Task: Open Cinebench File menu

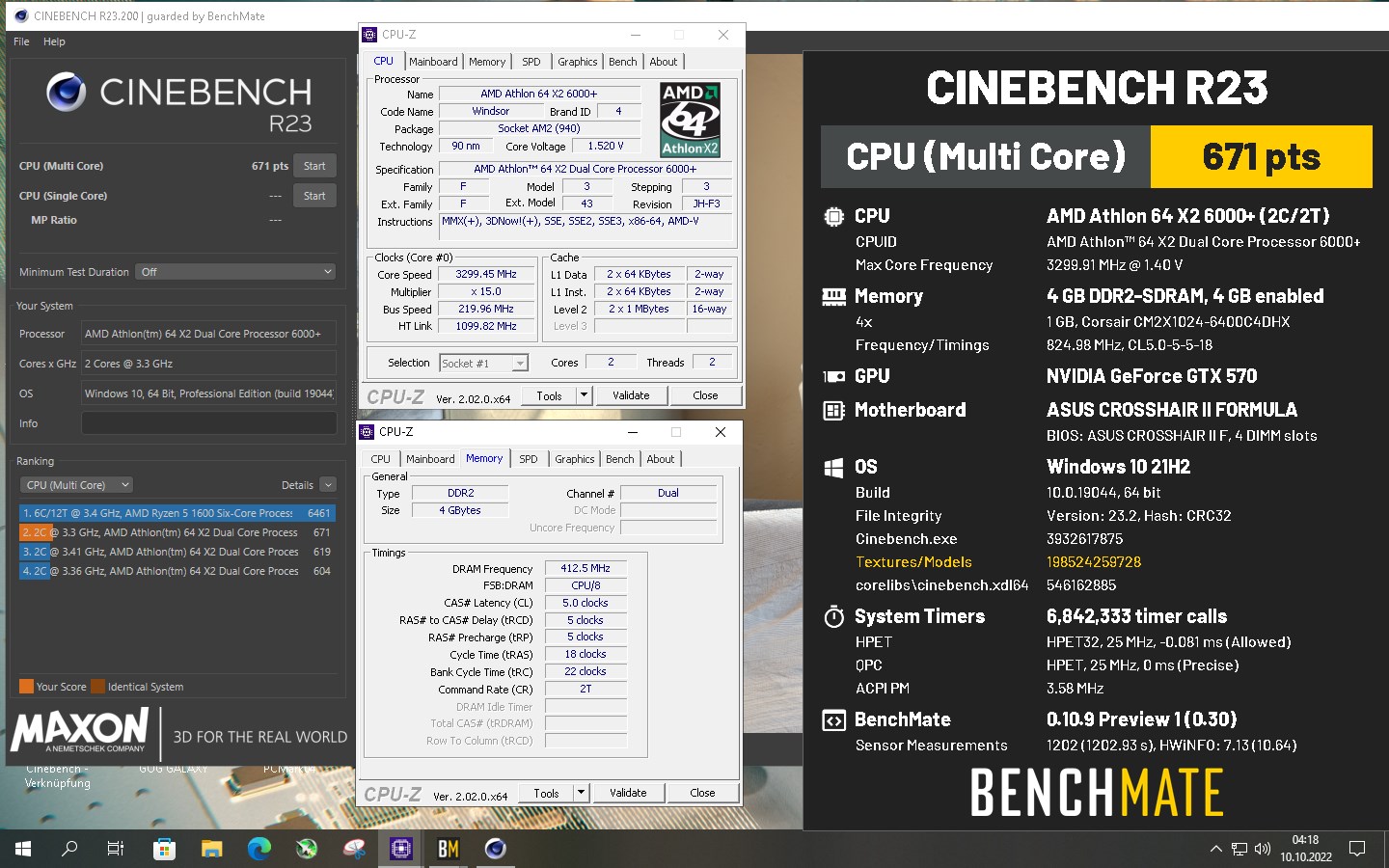Action: pos(21,41)
